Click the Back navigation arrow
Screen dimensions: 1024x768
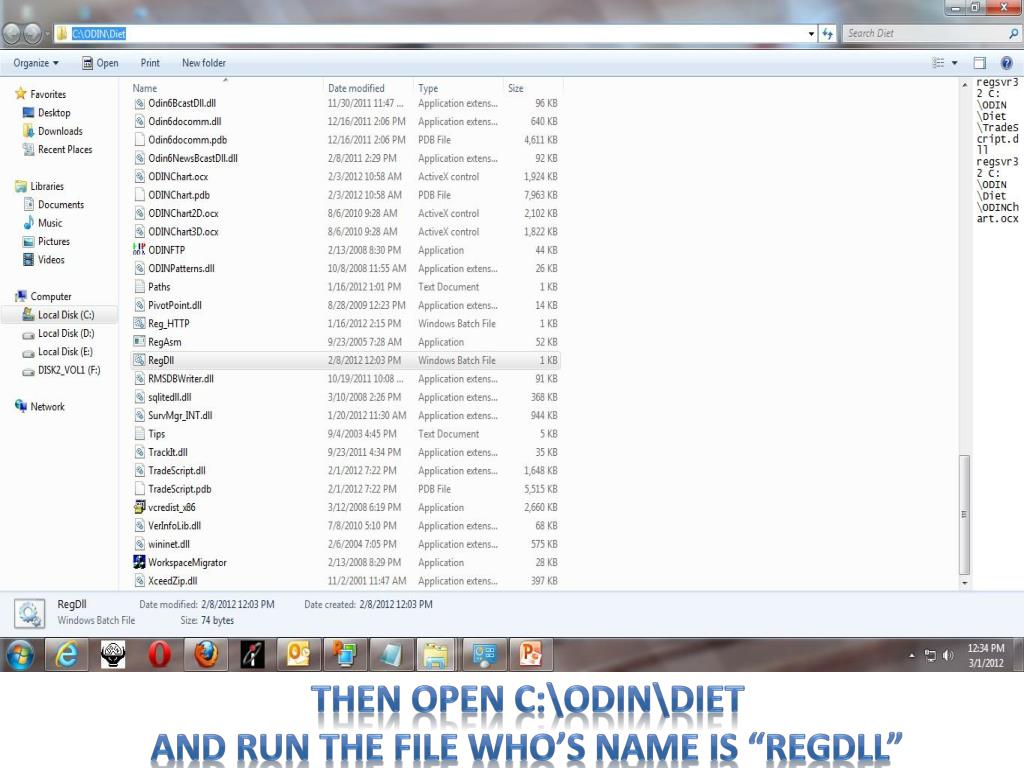click(x=11, y=33)
